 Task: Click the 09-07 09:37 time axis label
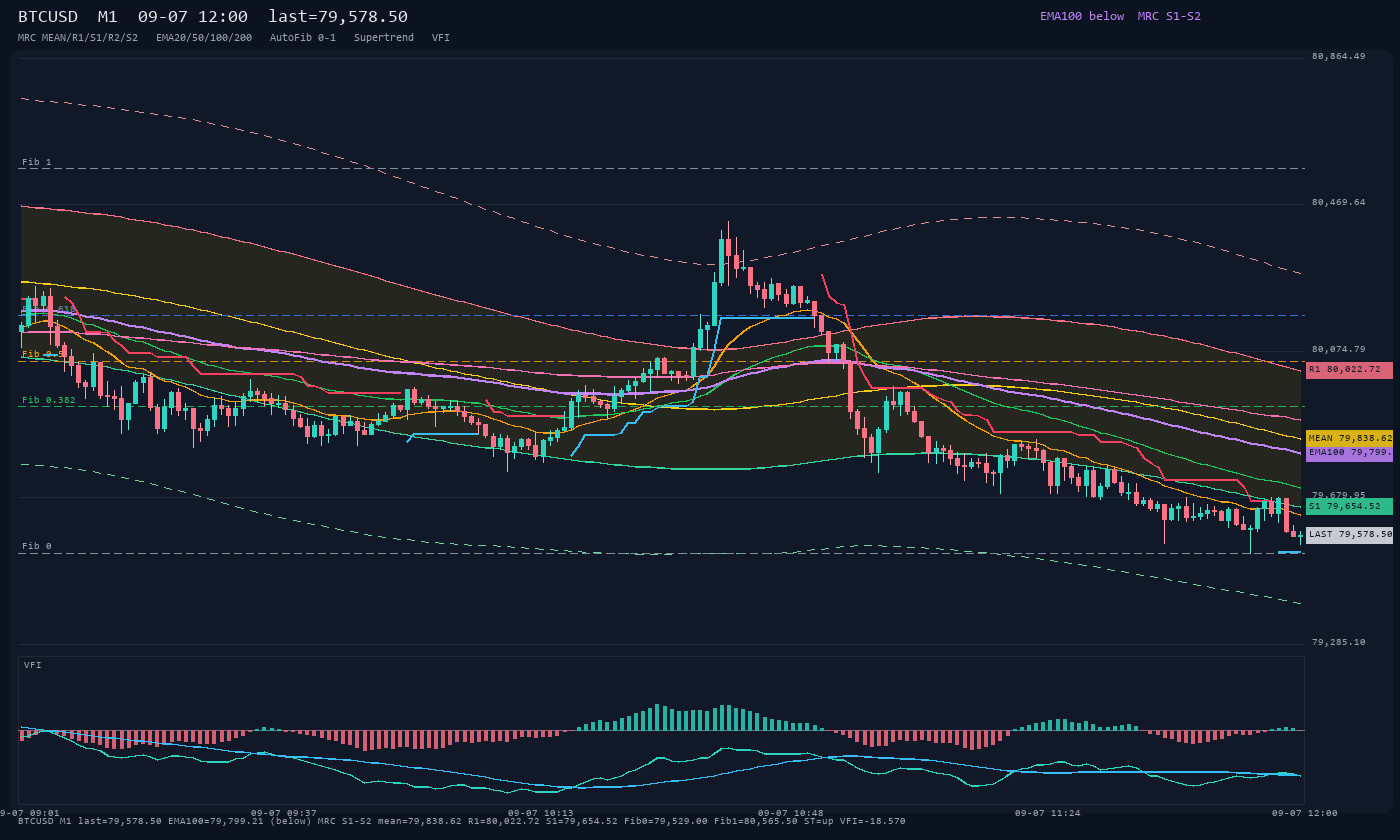(283, 813)
